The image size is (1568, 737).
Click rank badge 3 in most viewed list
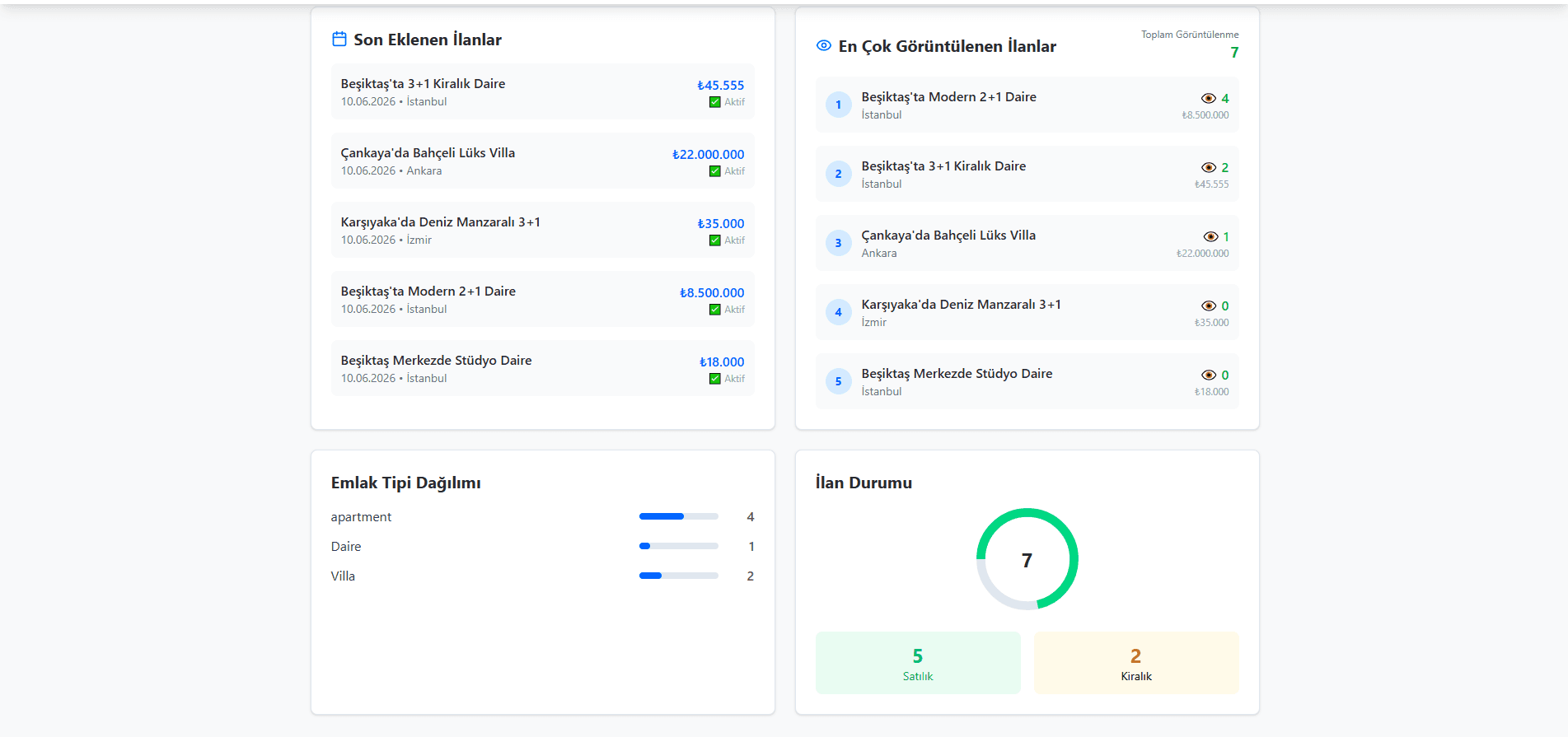(x=838, y=243)
